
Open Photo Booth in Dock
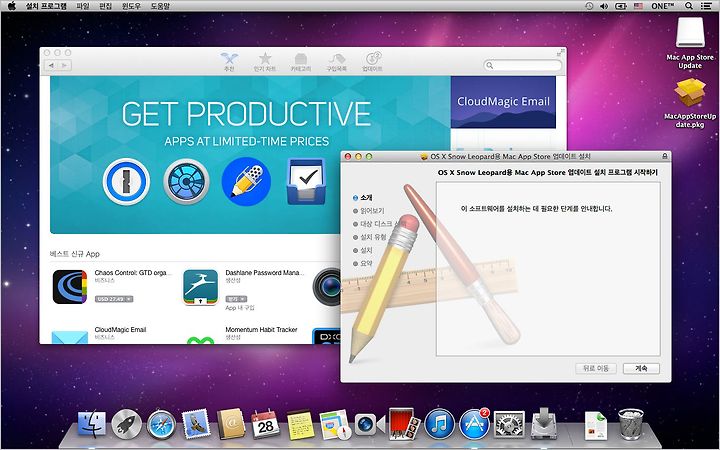click(403, 423)
